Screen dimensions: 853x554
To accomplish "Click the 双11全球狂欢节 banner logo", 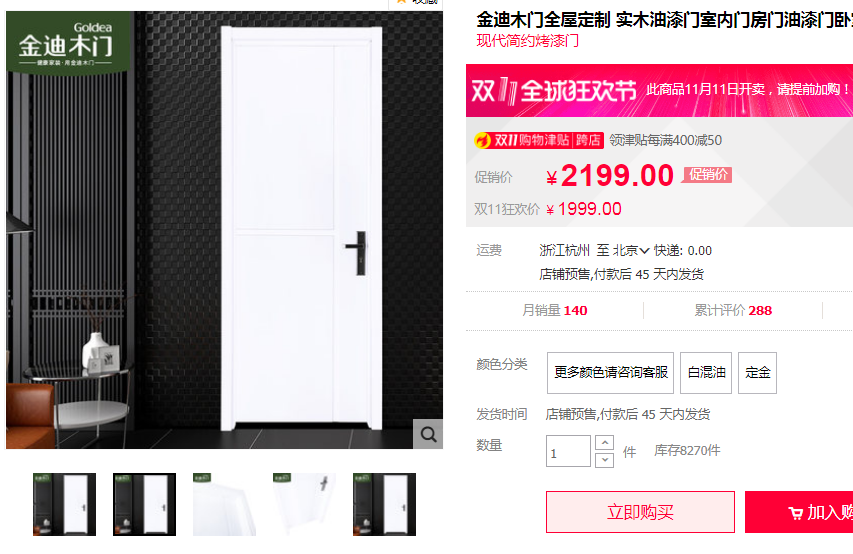I will click(553, 90).
